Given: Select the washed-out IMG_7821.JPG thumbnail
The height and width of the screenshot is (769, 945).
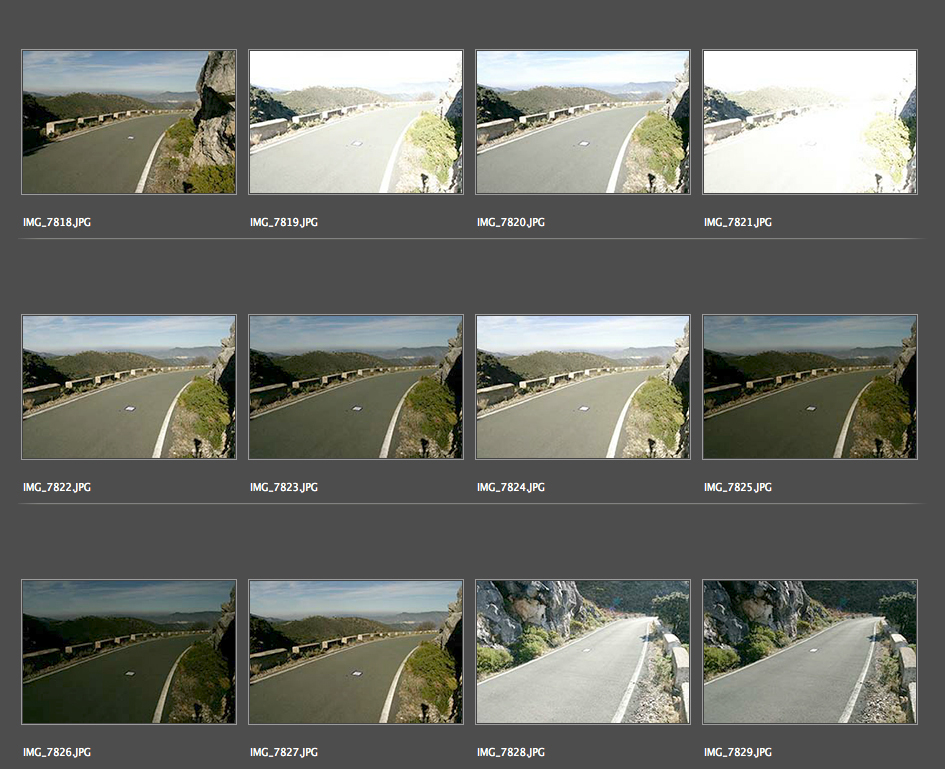Looking at the screenshot, I should [810, 122].
